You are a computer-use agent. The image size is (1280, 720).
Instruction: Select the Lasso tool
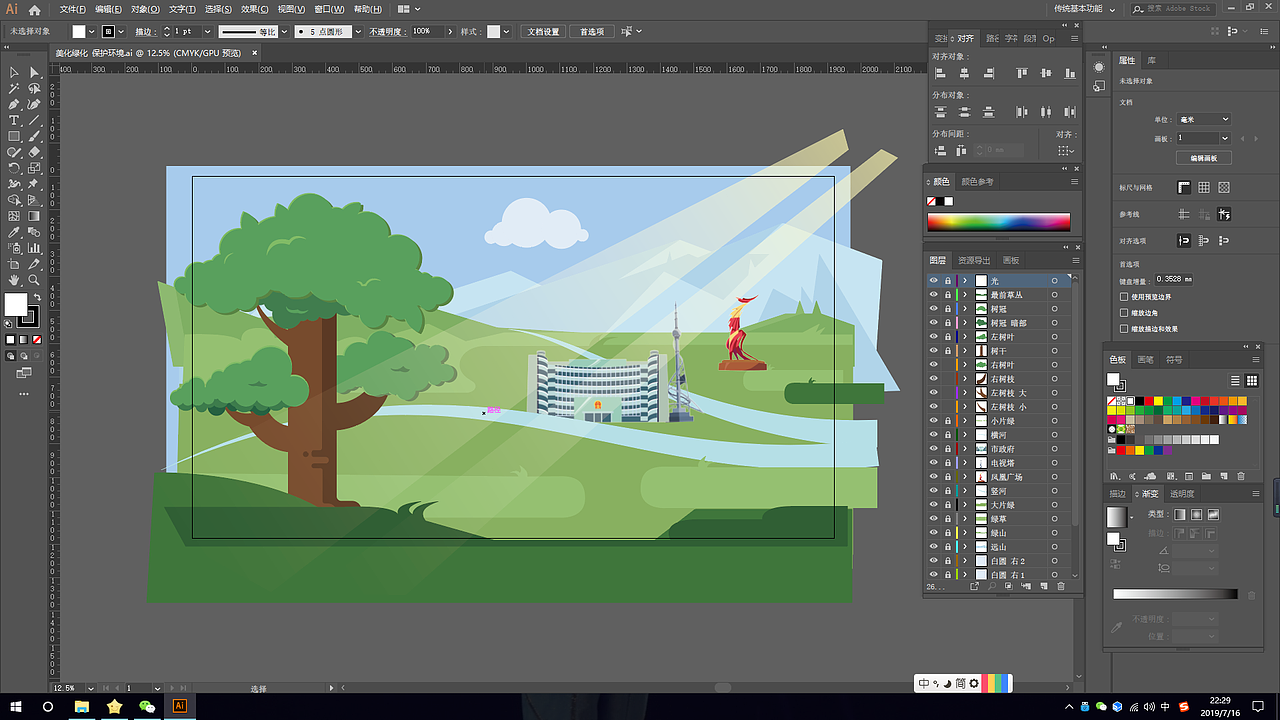tap(34, 88)
